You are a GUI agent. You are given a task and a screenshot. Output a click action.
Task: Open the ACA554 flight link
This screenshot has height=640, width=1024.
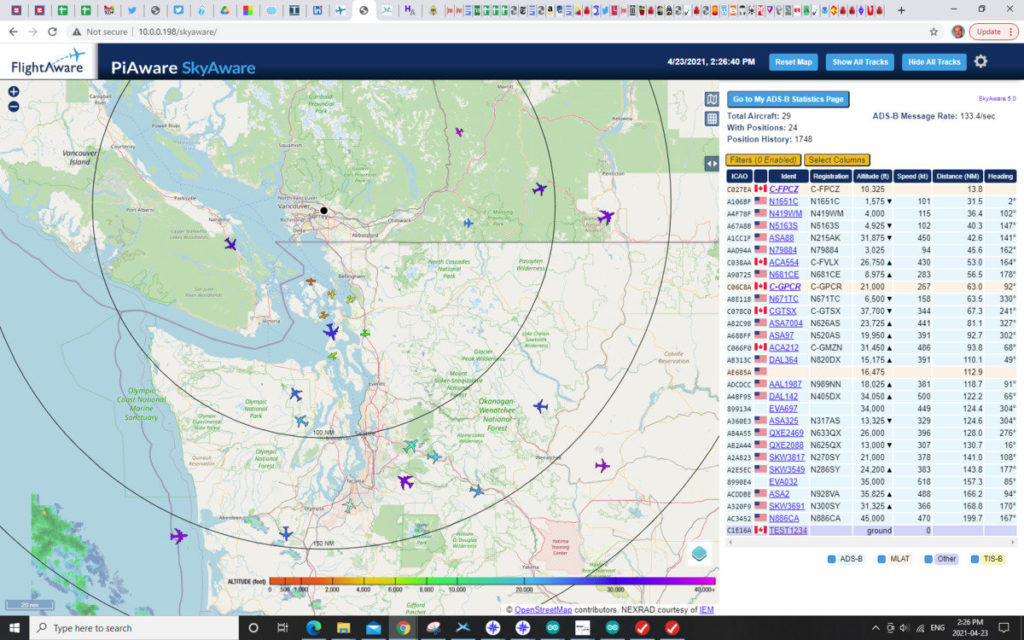pyautogui.click(x=784, y=263)
